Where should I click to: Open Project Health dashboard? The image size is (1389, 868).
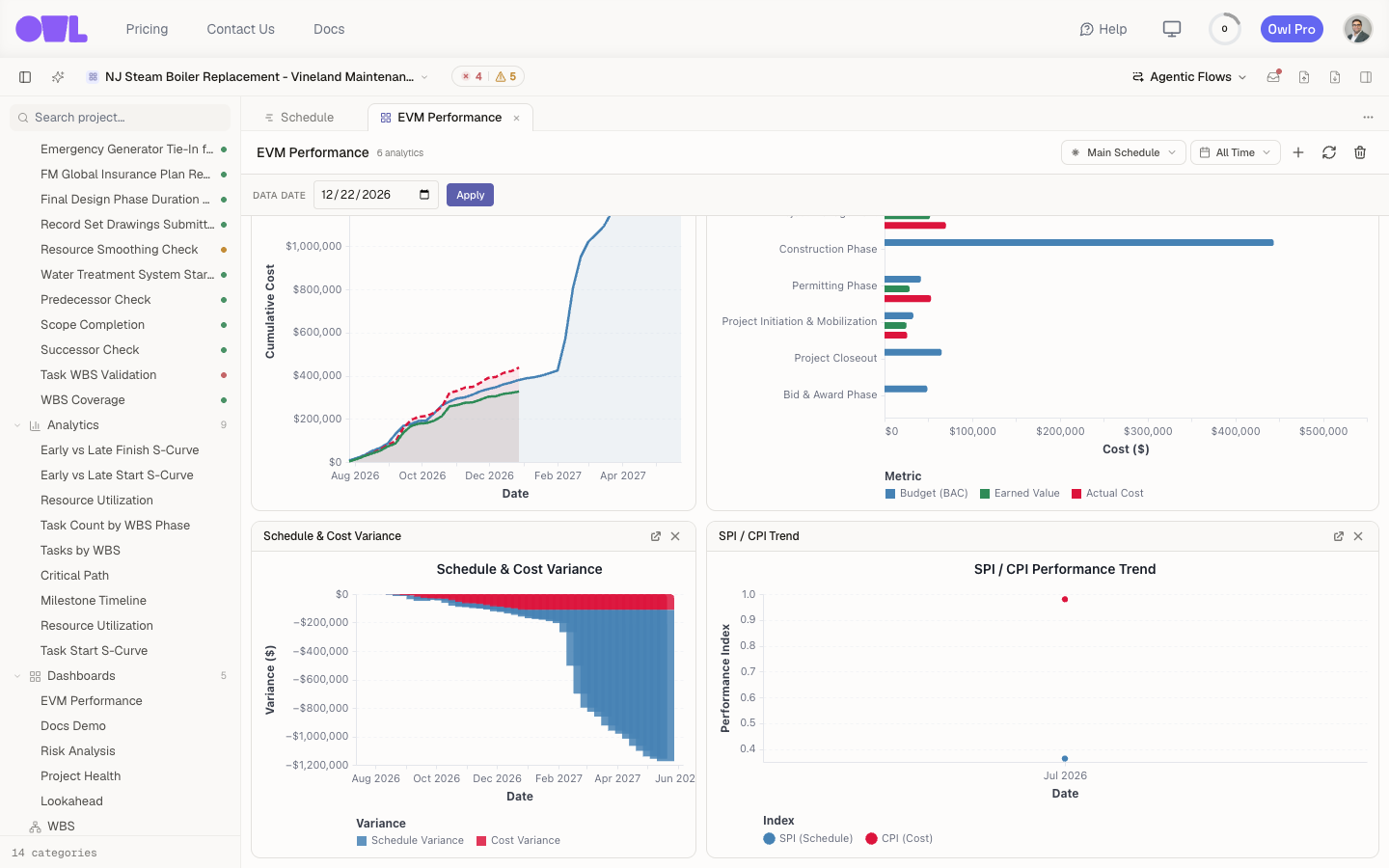81,776
